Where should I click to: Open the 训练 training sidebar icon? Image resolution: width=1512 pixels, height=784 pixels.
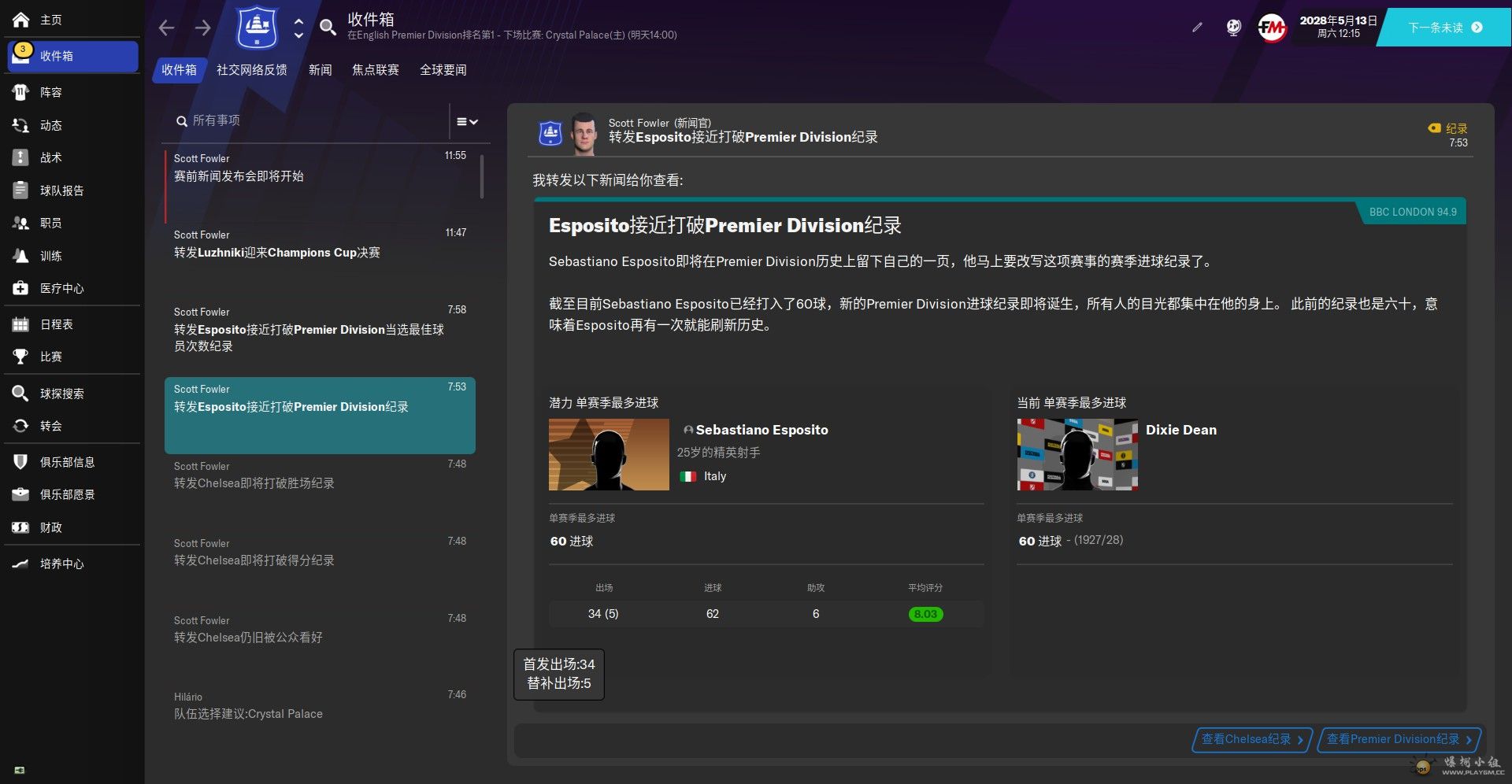point(20,256)
